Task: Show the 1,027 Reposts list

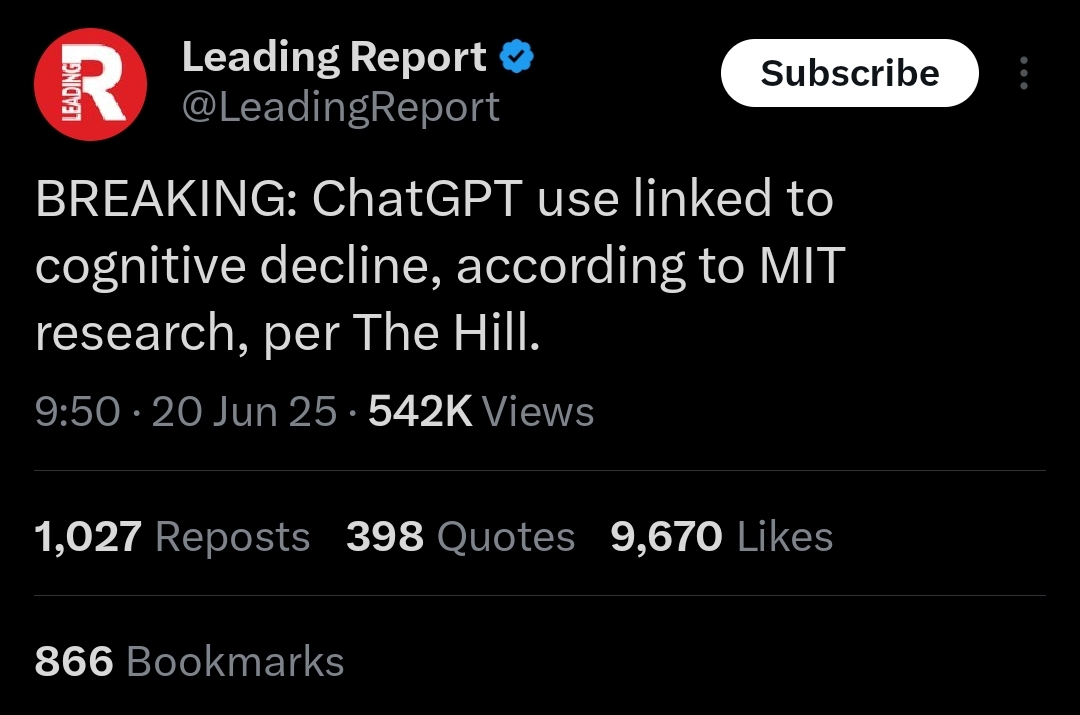Action: click(172, 537)
